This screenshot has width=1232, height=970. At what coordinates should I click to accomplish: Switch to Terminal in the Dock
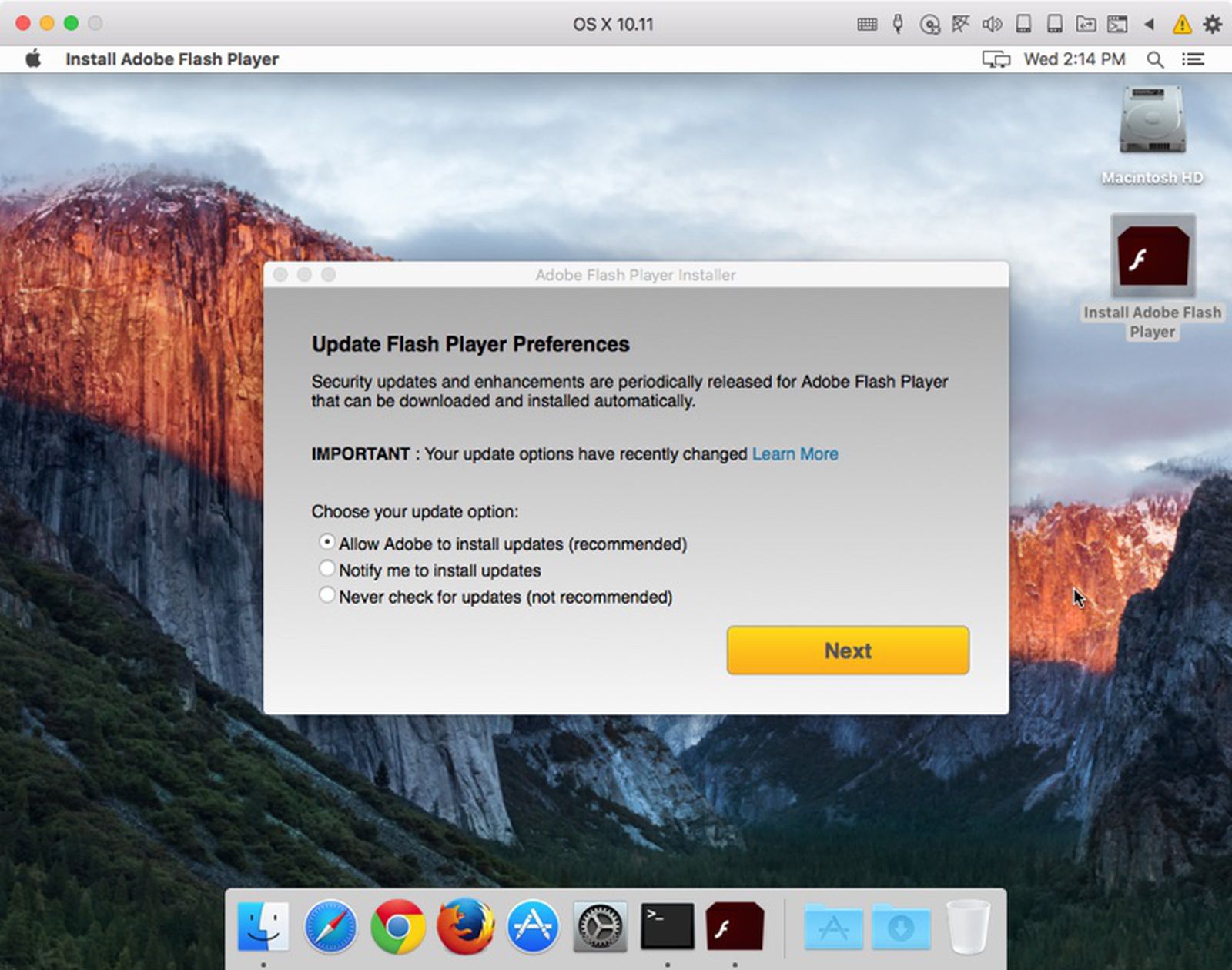(x=667, y=926)
